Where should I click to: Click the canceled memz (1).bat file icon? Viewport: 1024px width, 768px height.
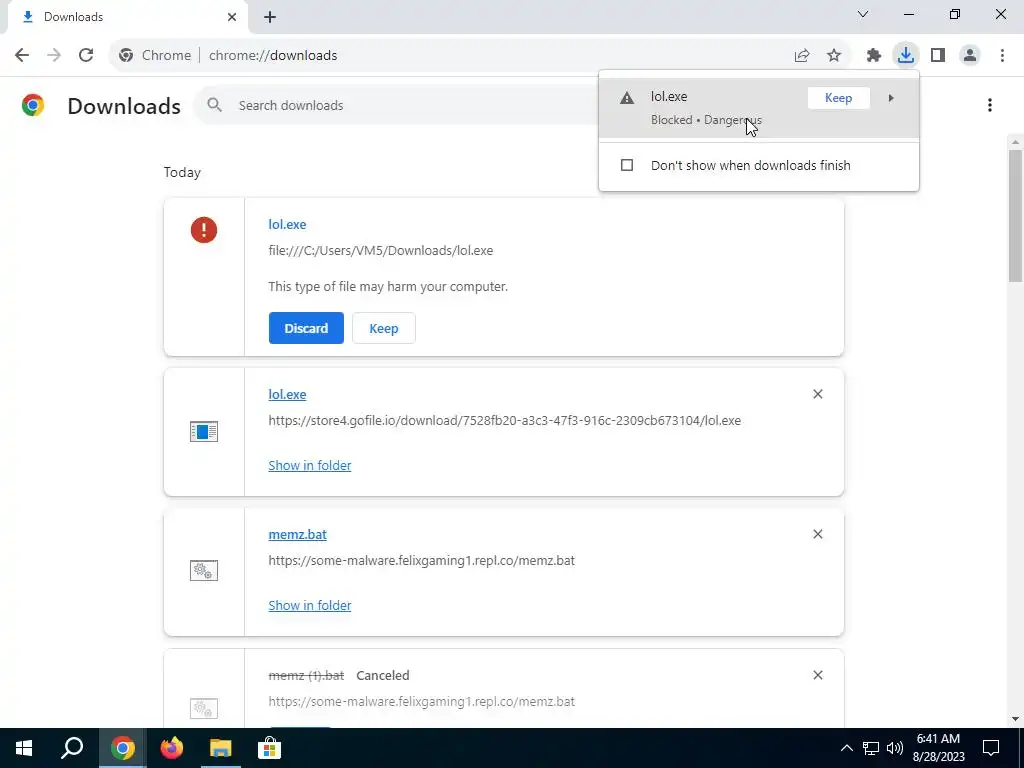[204, 708]
